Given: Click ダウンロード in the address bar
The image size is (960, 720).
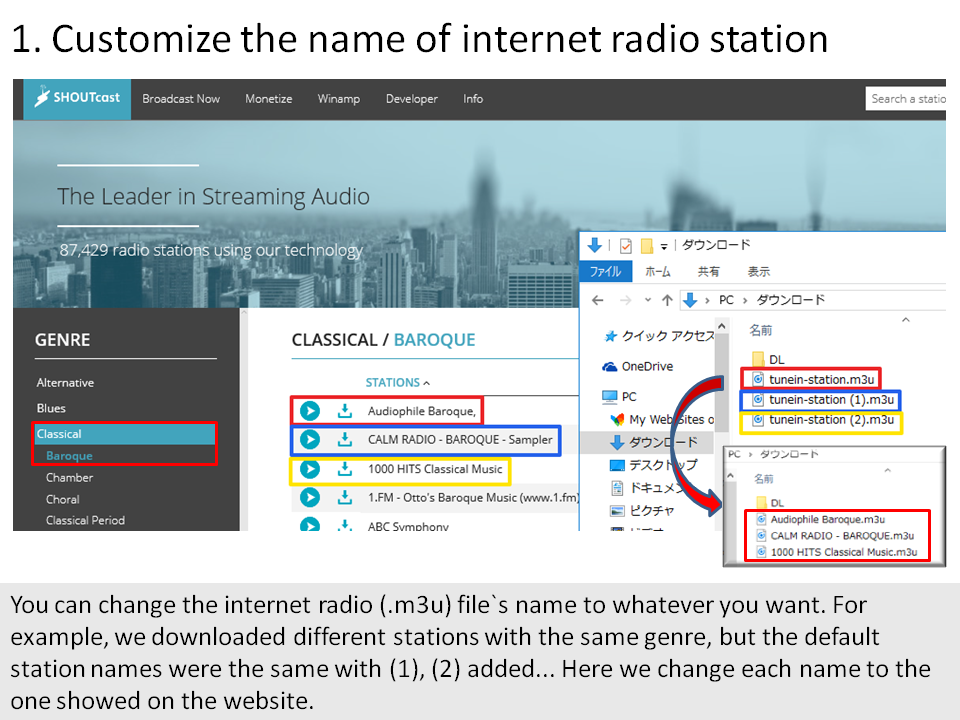Looking at the screenshot, I should point(790,300).
